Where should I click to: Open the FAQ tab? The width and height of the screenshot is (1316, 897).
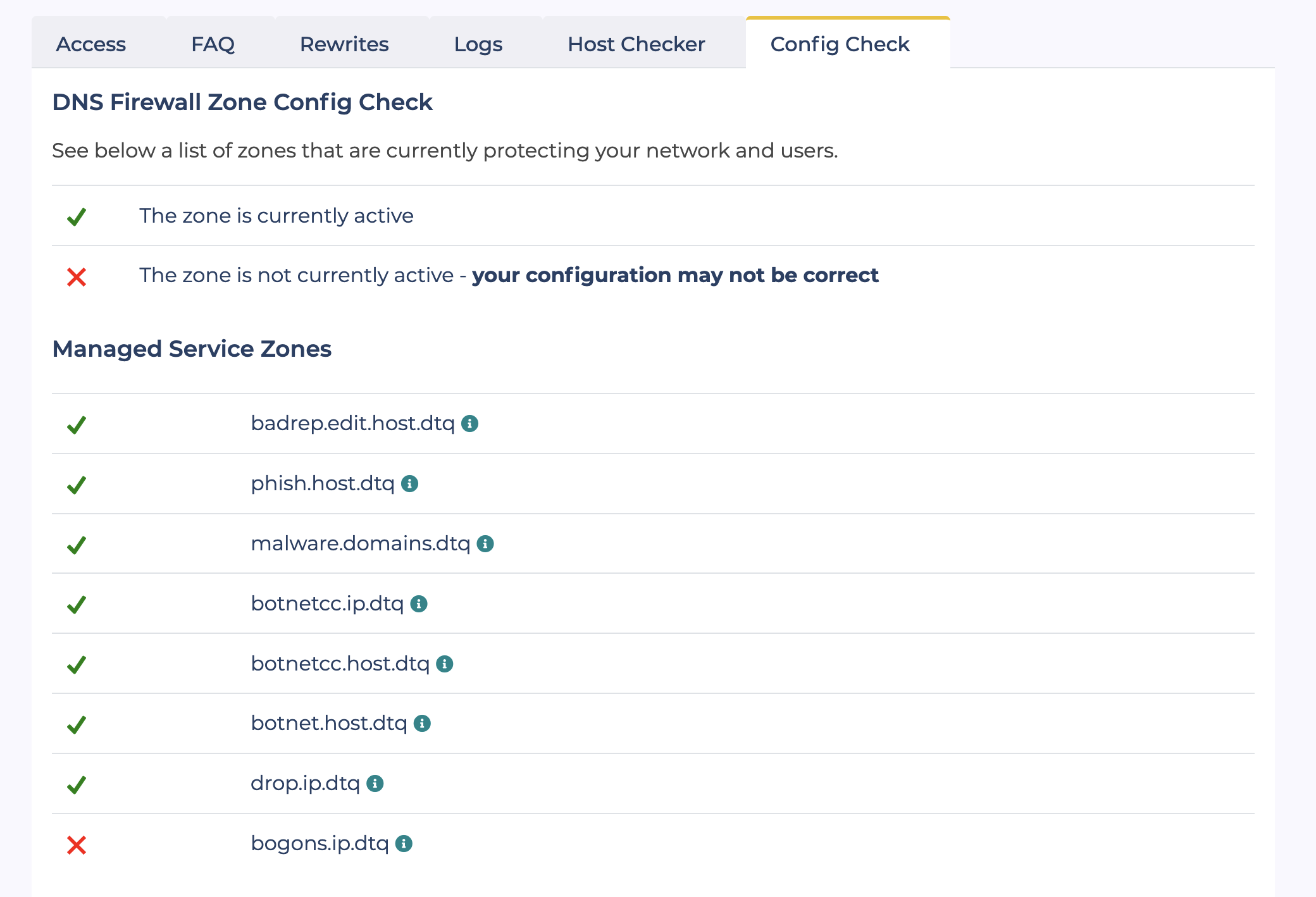click(x=213, y=44)
